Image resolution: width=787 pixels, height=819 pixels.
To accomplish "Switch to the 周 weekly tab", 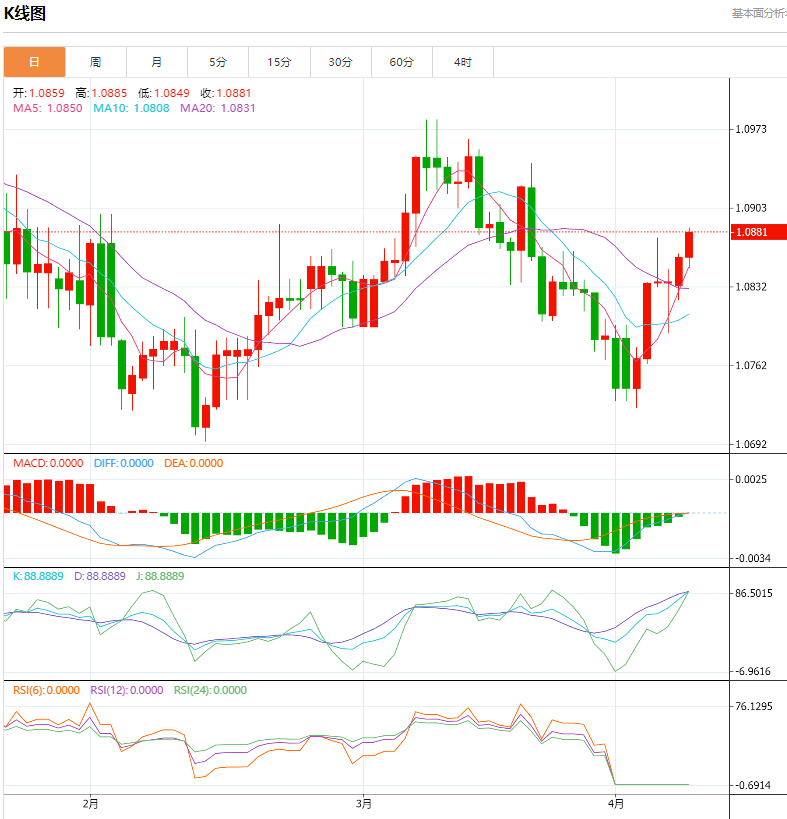I will [95, 62].
